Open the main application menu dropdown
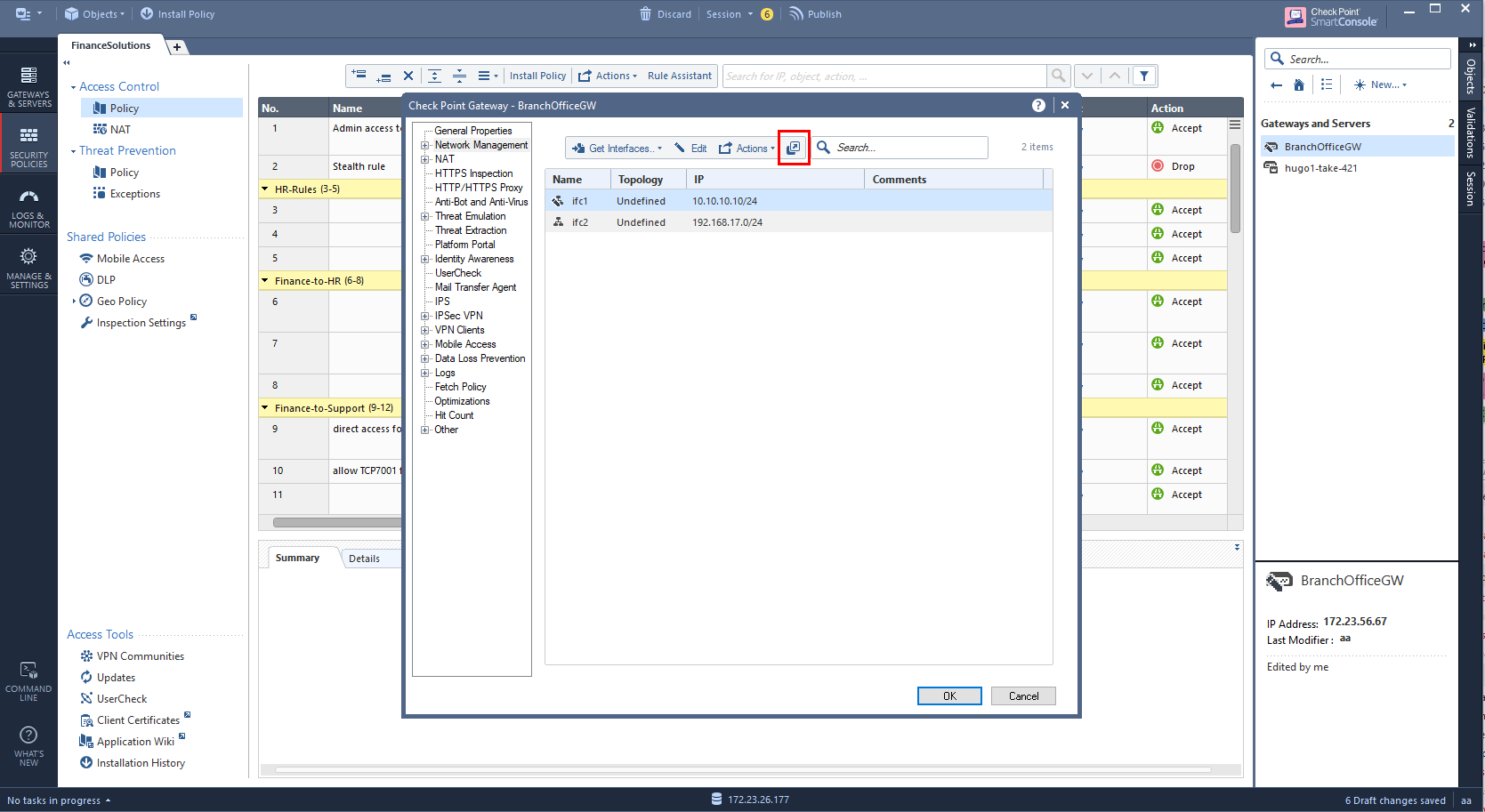The image size is (1485, 812). click(x=28, y=14)
